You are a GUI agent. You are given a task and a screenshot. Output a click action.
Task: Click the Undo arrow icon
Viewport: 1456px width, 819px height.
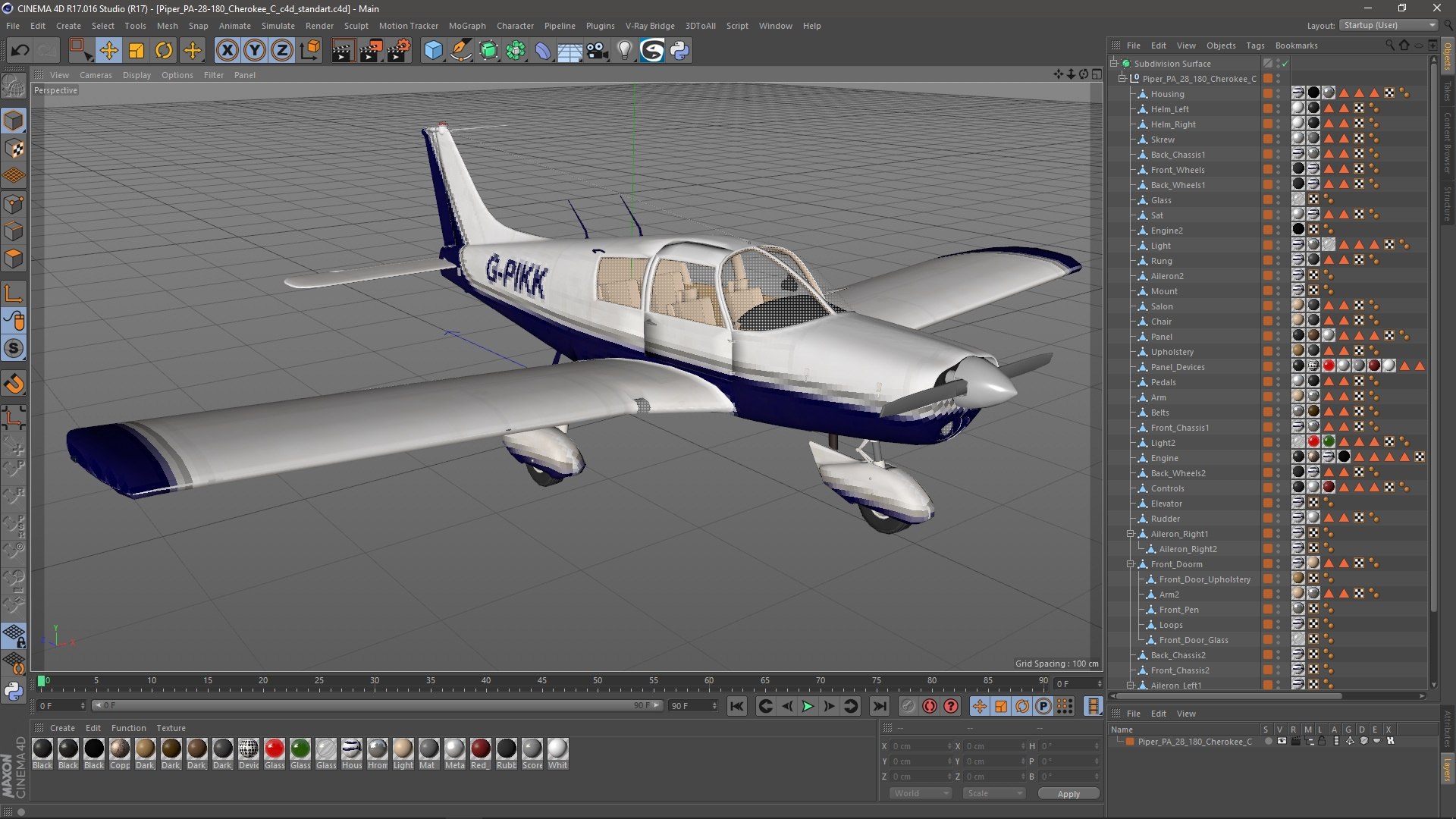click(x=20, y=51)
